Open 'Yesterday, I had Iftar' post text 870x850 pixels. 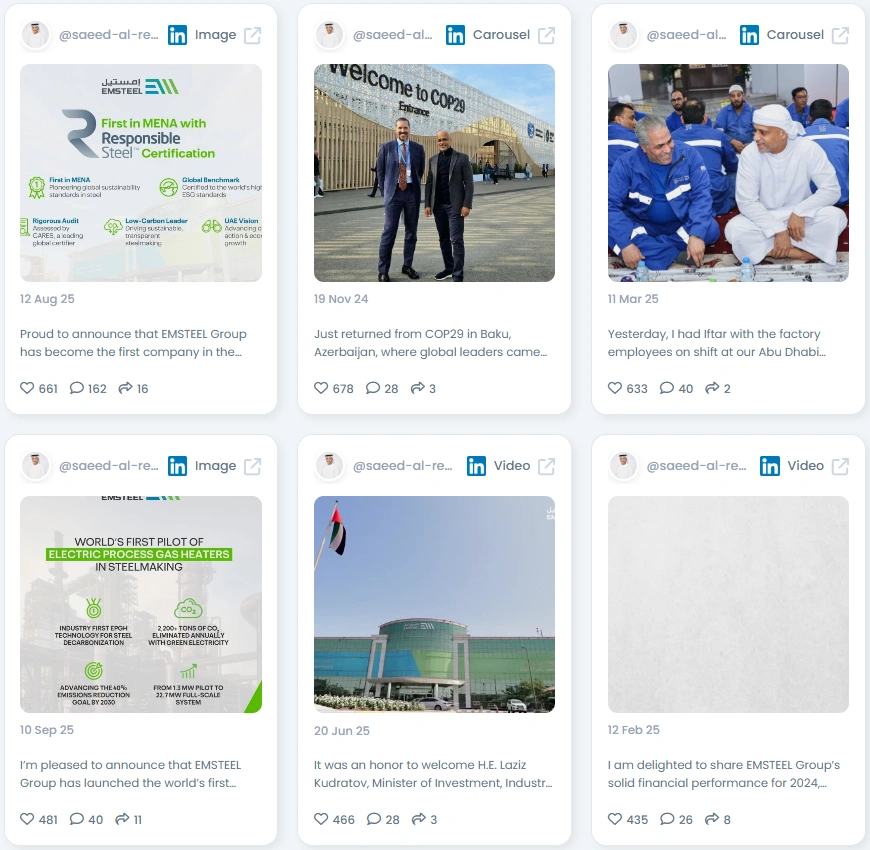(x=716, y=343)
